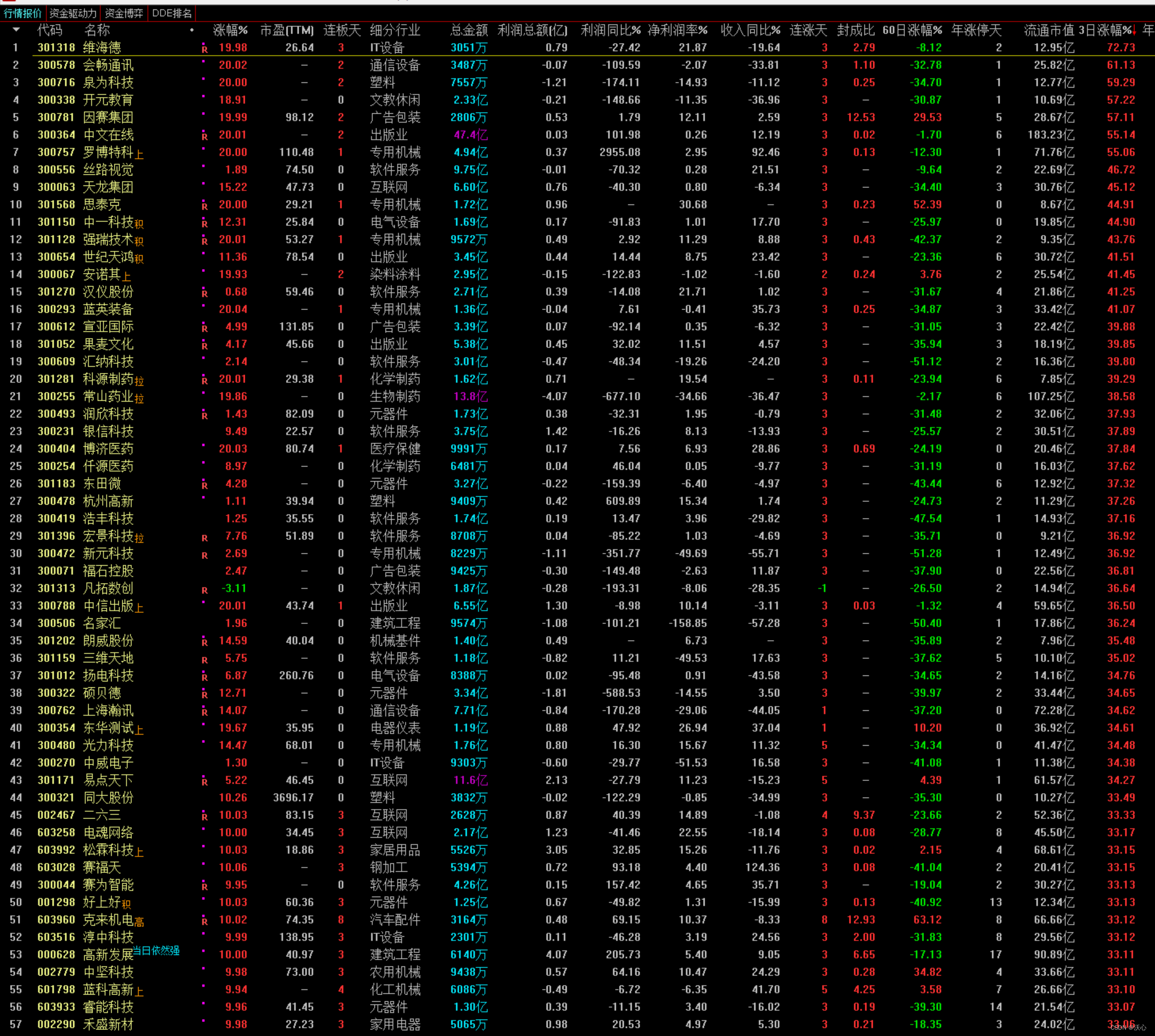Viewport: 1155px width, 1036px height.
Task: Click the 上 tag next to 罗博特科
Action: pos(140,155)
